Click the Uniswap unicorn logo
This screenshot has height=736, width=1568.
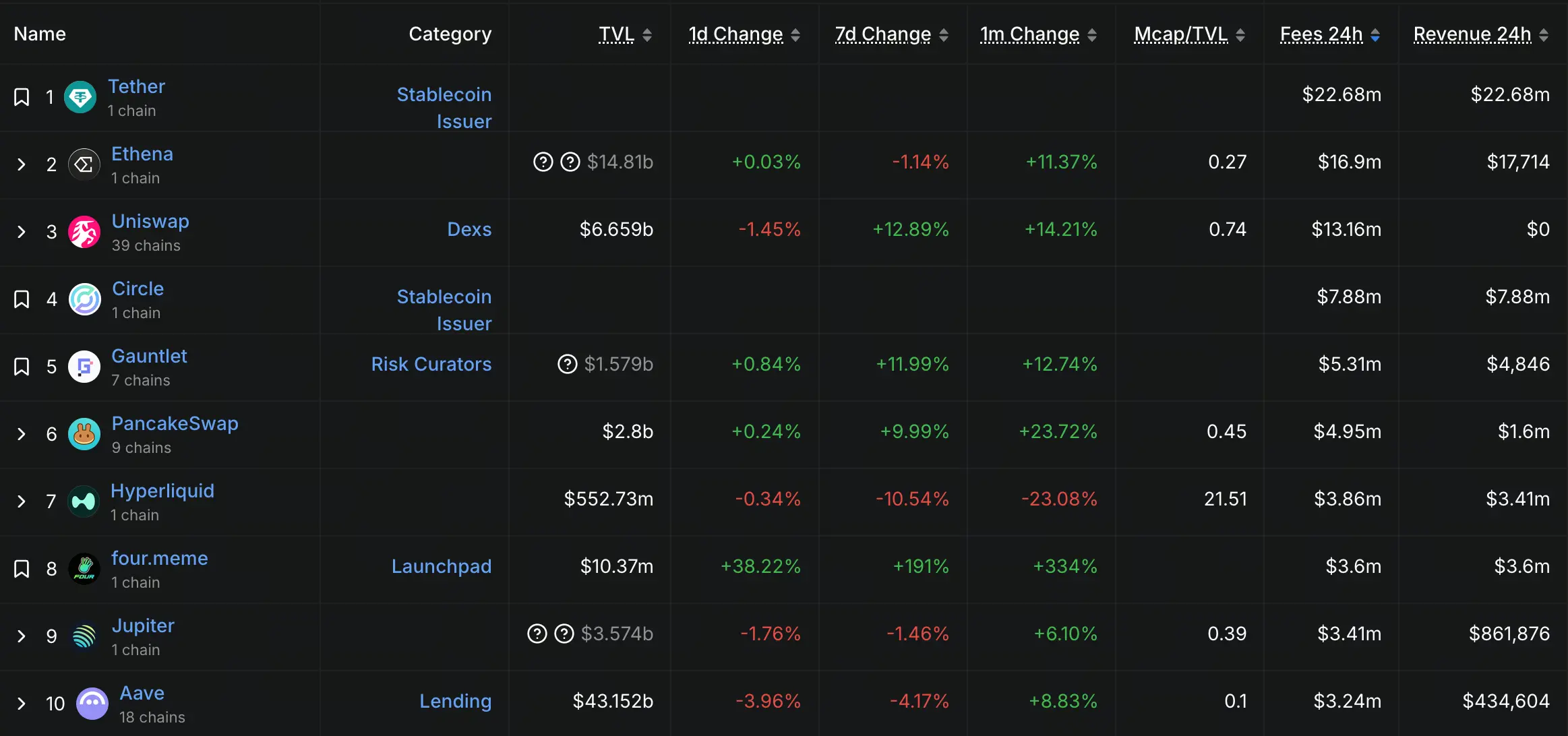tap(84, 232)
